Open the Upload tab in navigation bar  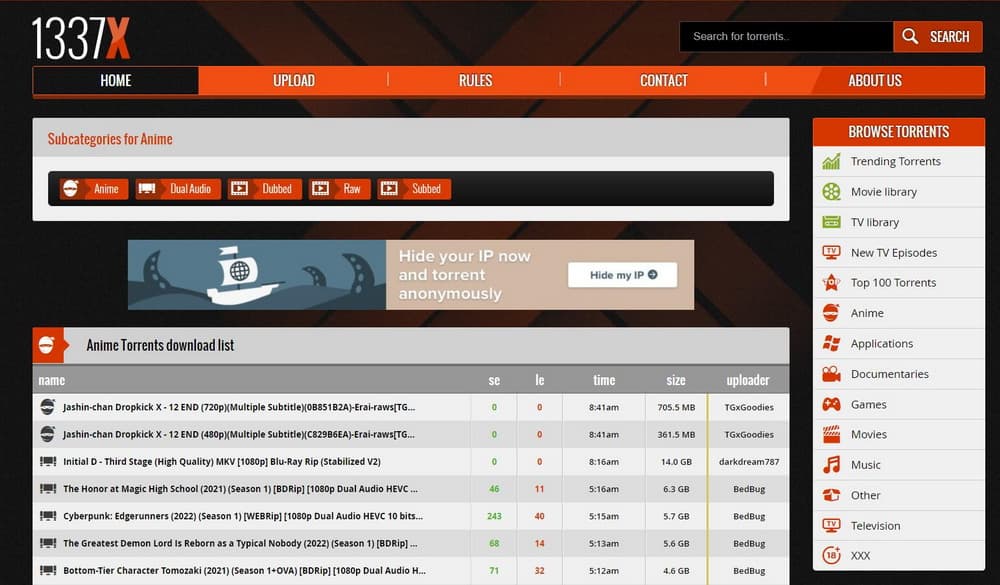tap(294, 81)
